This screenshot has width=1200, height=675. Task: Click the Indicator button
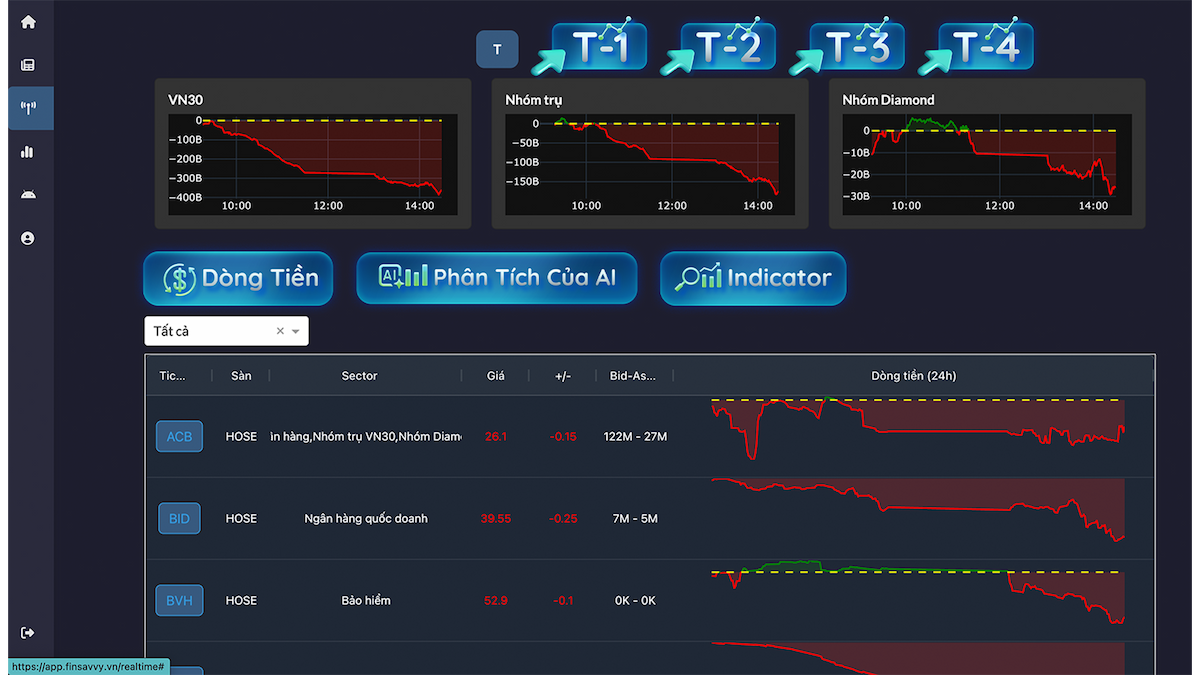click(753, 278)
